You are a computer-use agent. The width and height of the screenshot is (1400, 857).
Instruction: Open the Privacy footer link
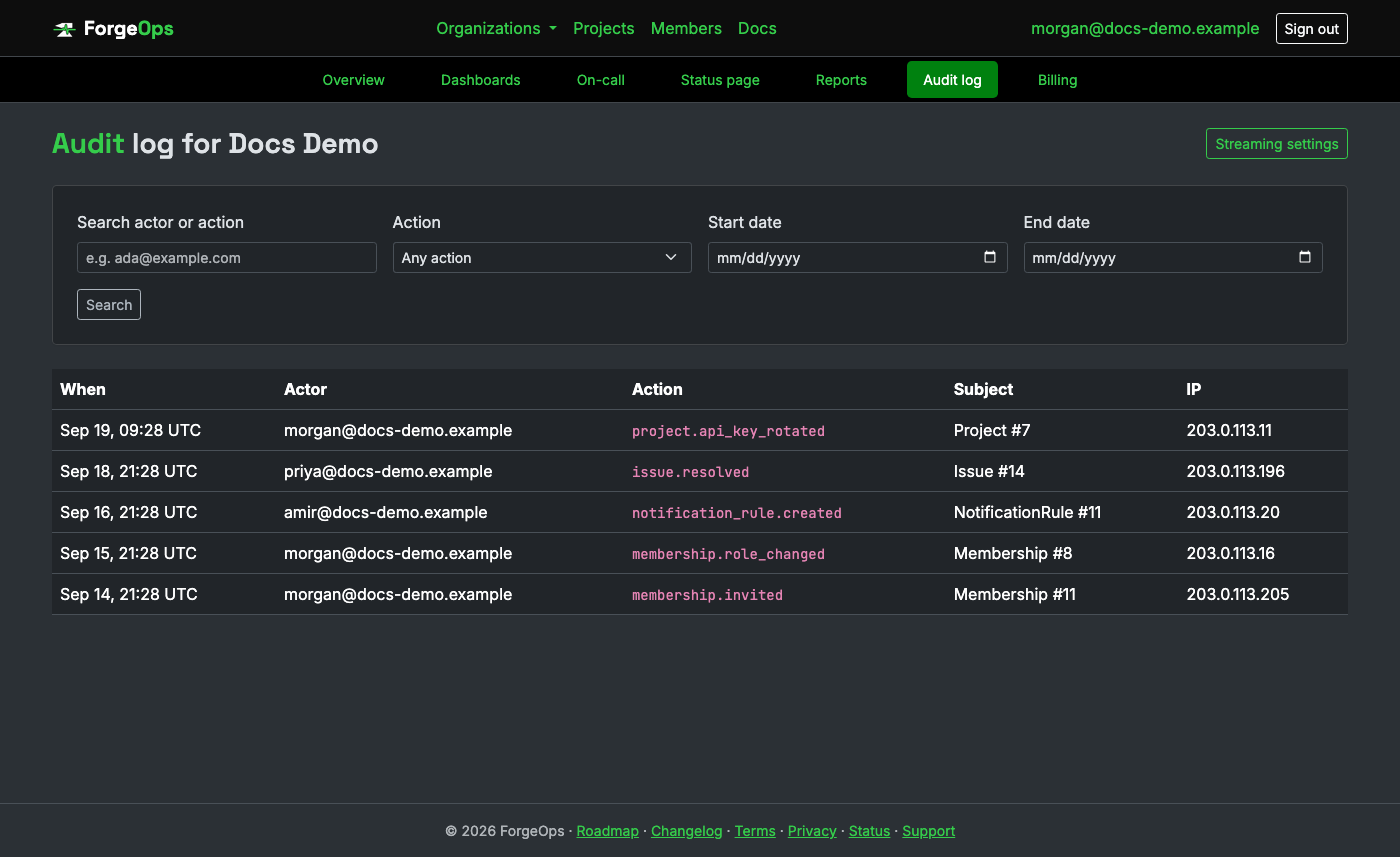(812, 831)
